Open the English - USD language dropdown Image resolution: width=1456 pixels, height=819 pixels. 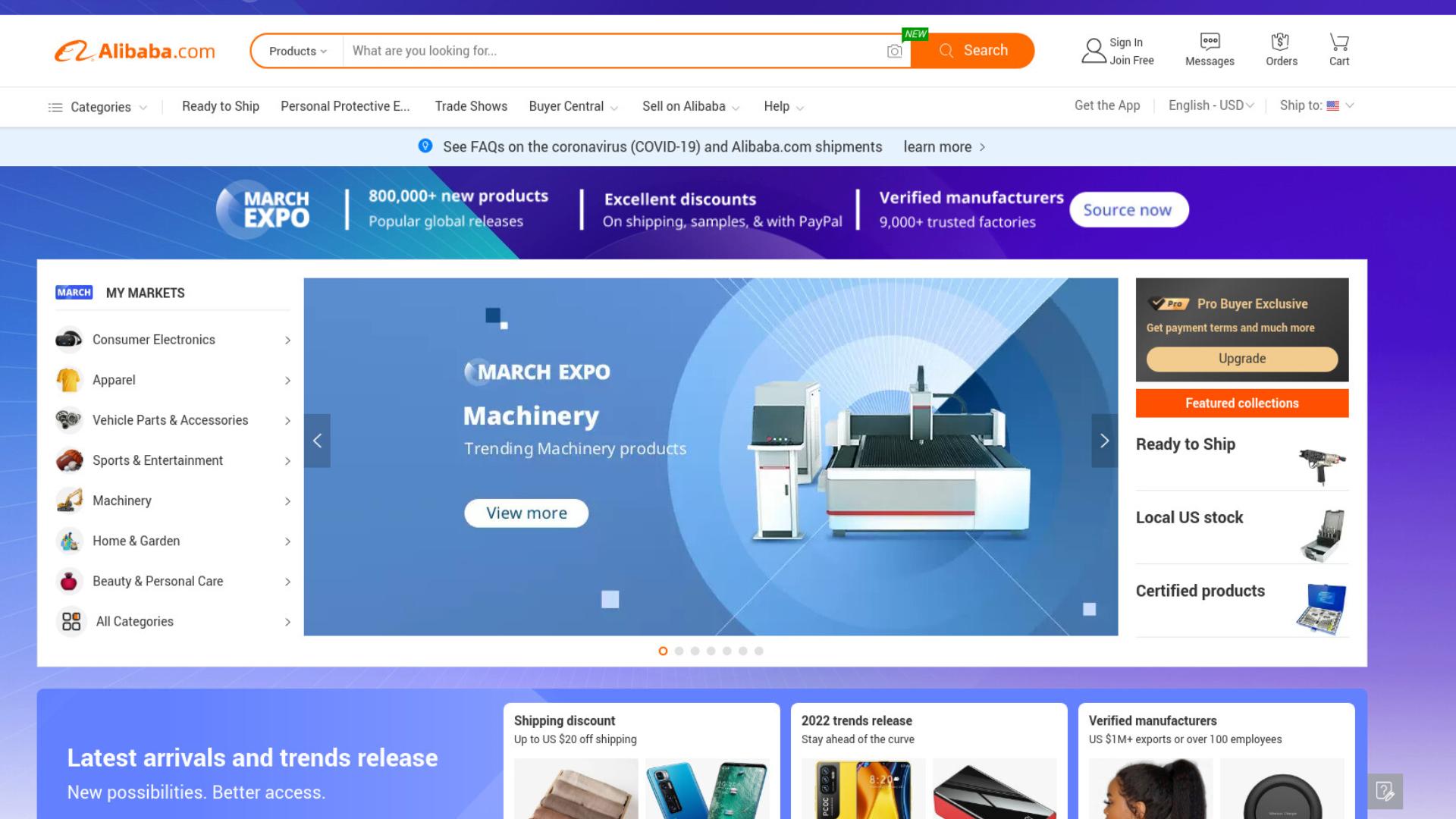coord(1211,105)
